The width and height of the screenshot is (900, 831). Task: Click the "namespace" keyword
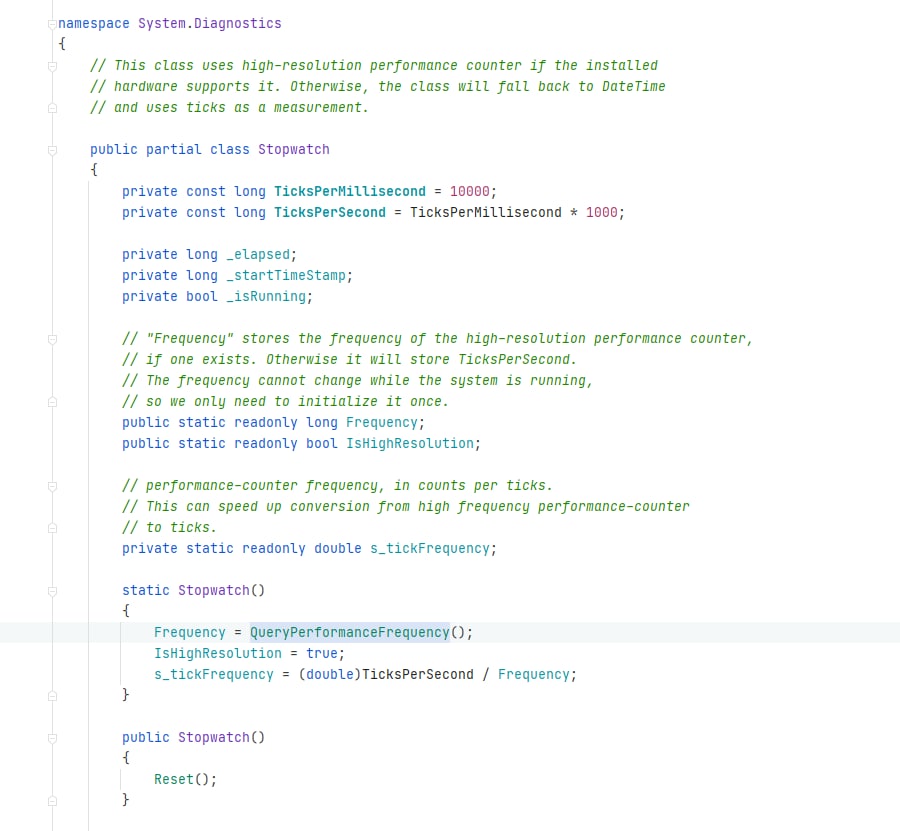pyautogui.click(x=94, y=24)
